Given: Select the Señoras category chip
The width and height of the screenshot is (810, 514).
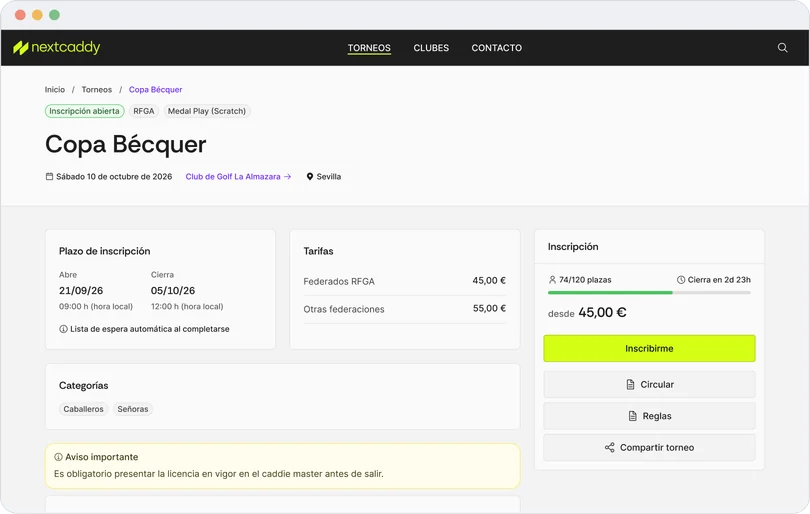Looking at the screenshot, I should point(133,409).
